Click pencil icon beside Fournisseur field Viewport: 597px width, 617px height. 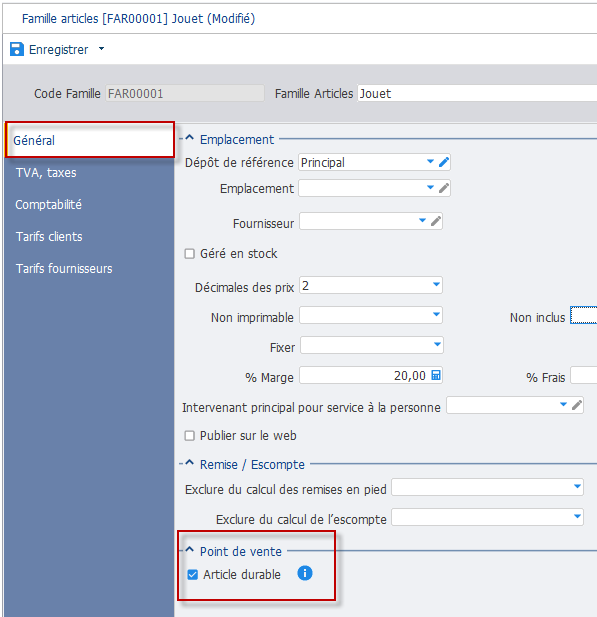tap(436, 221)
